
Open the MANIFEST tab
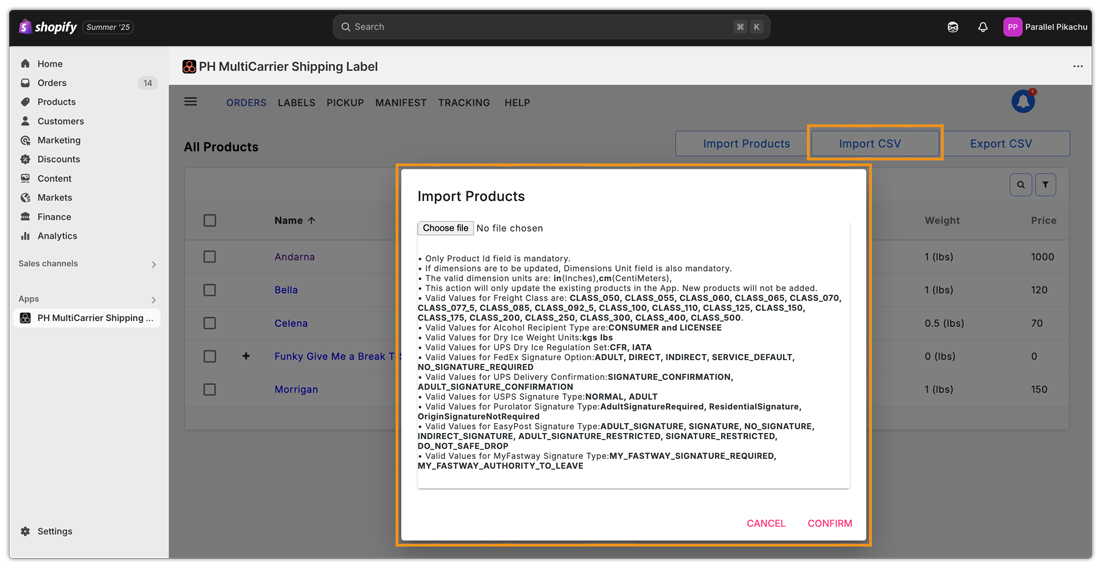[401, 102]
